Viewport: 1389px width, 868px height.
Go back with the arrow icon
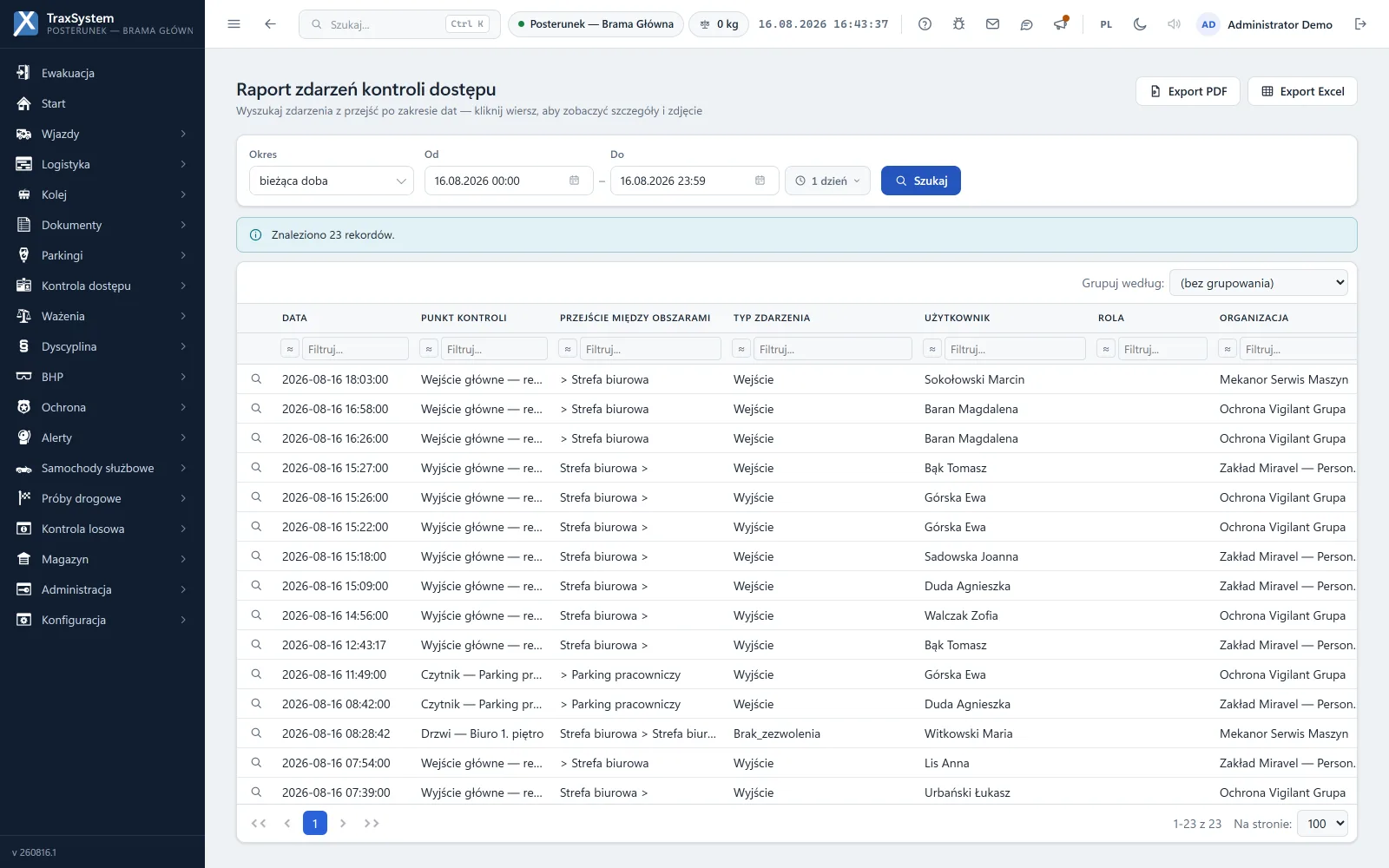point(270,24)
